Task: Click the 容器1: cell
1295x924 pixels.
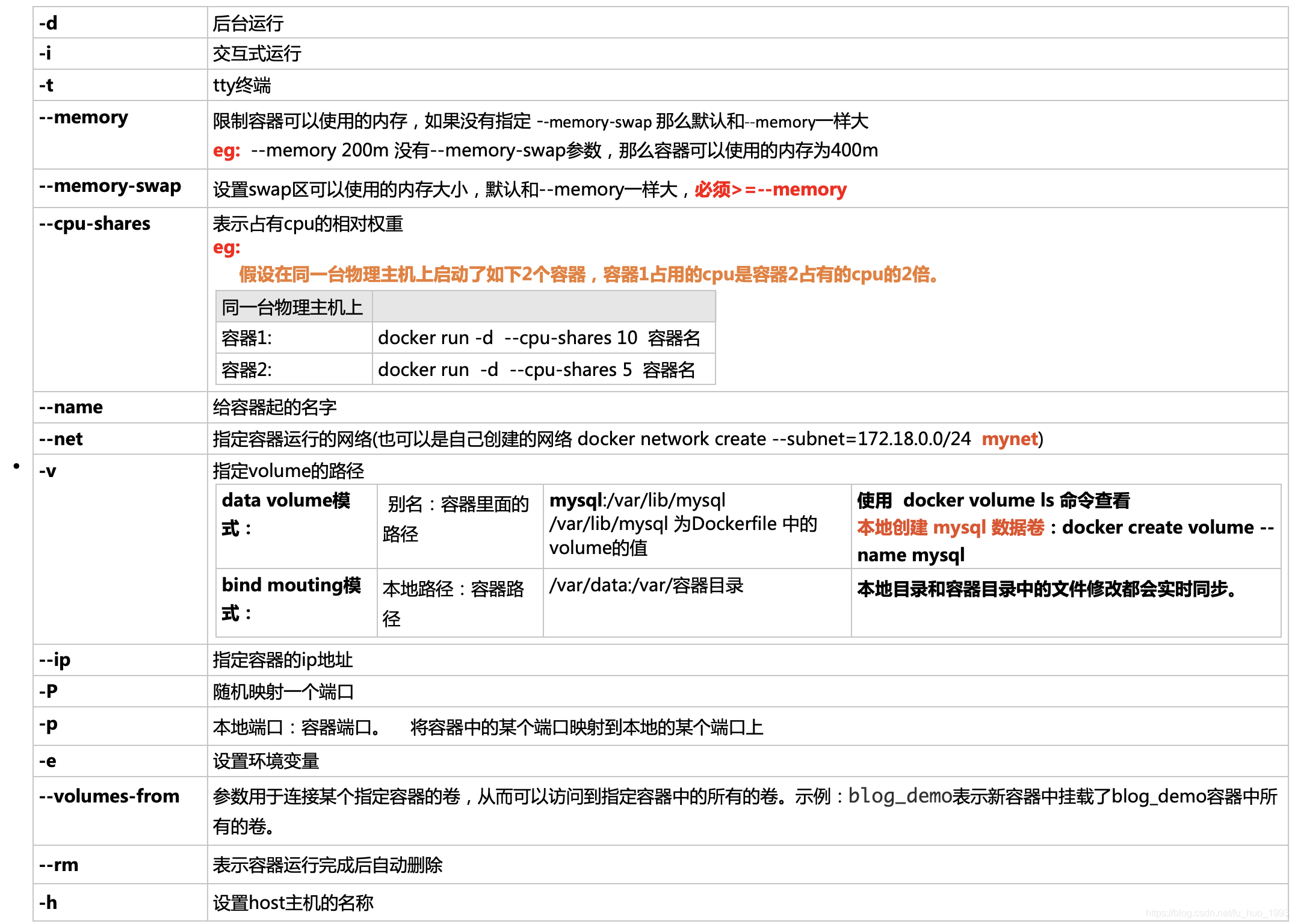Action: [x=294, y=338]
